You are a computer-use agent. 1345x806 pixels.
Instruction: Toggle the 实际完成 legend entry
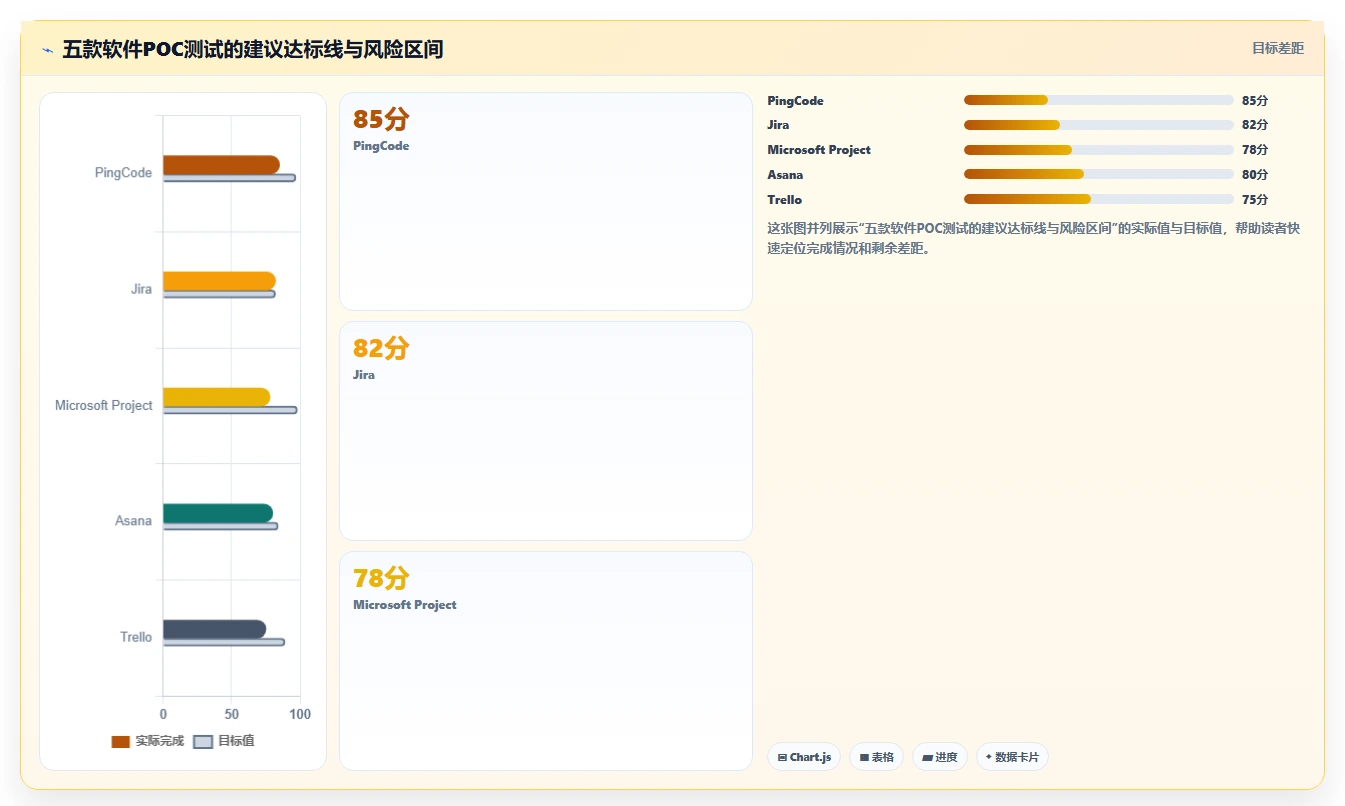[148, 741]
